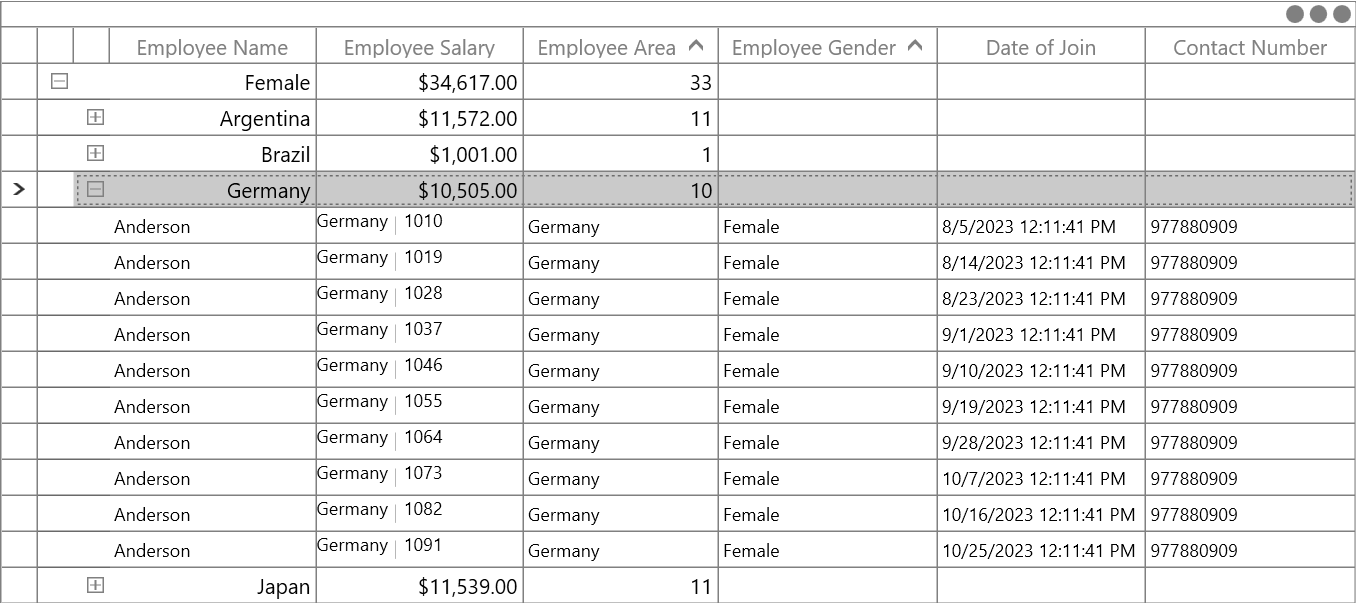Expand the Argentina group
1356x603 pixels.
pyautogui.click(x=95, y=117)
